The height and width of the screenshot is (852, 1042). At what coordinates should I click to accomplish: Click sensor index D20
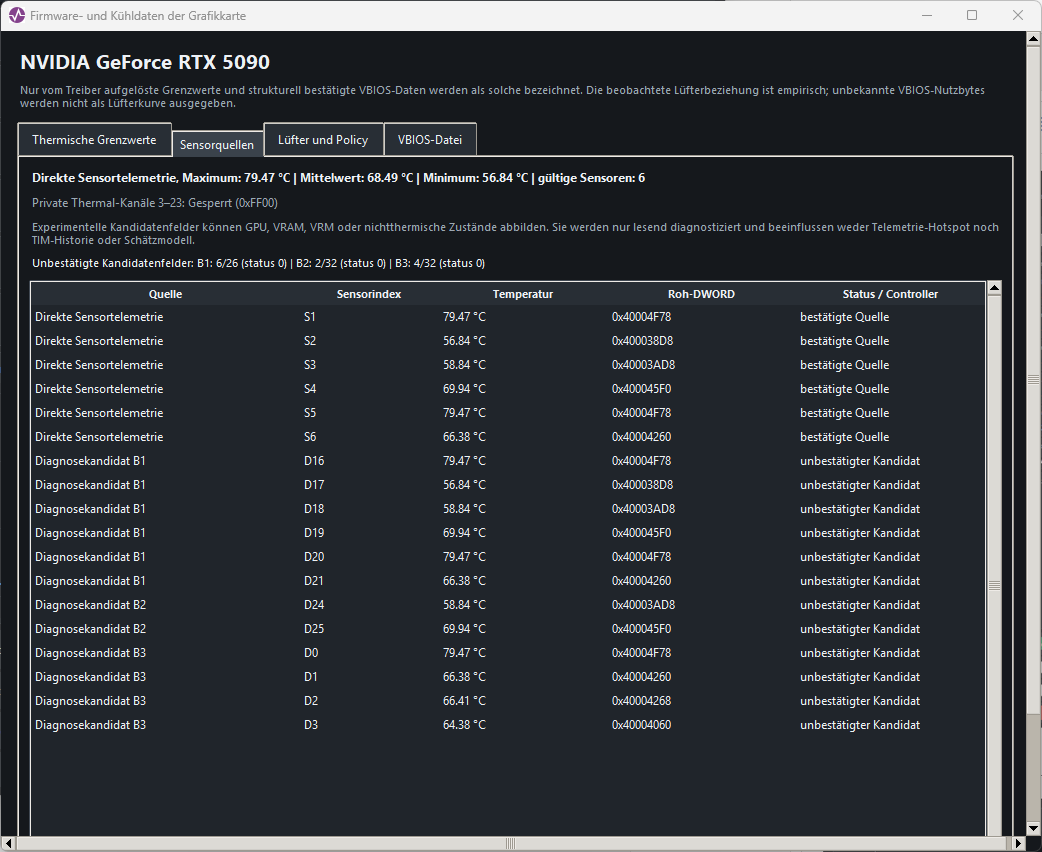pos(314,556)
